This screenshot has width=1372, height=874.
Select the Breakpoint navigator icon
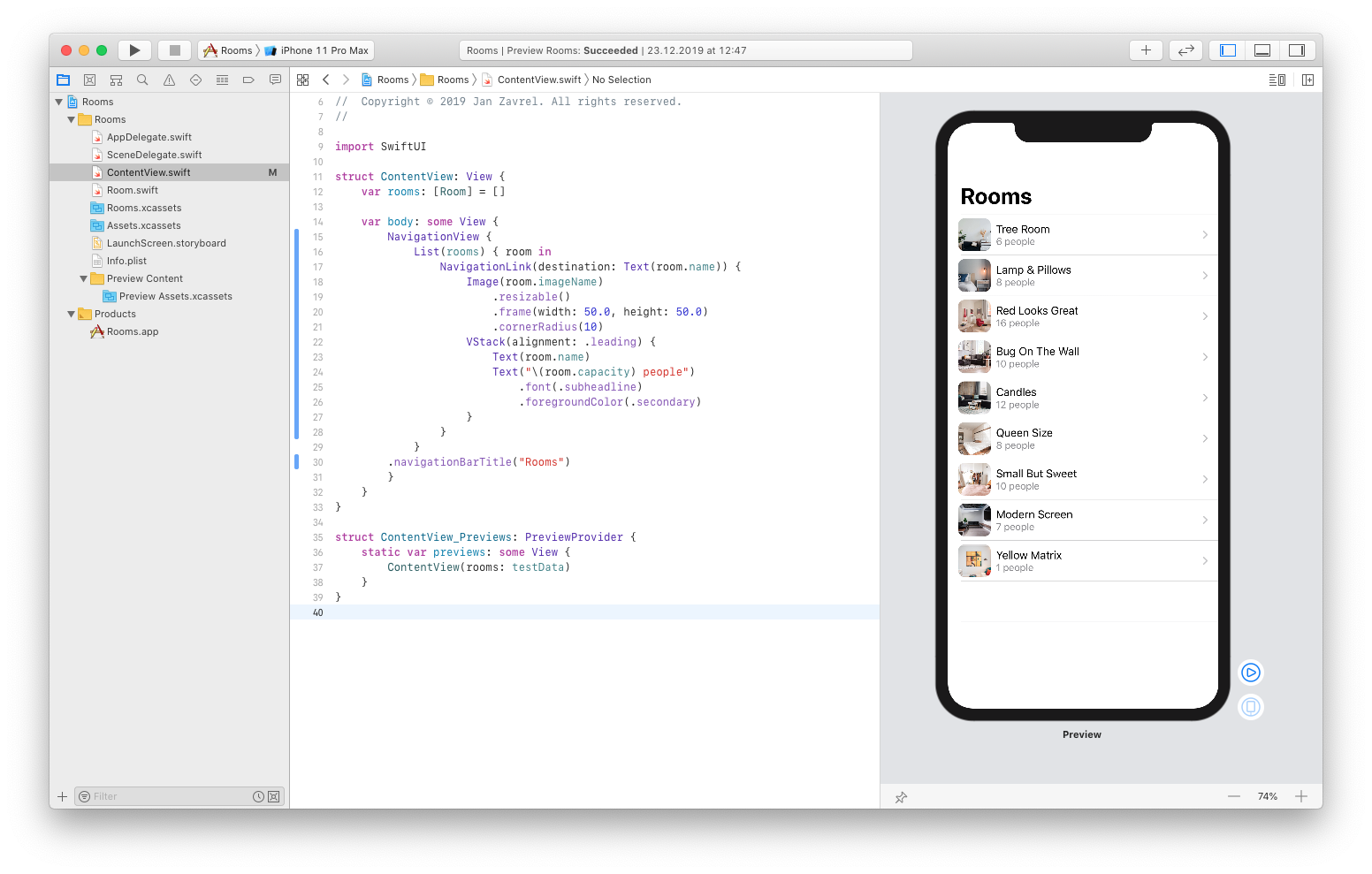point(248,80)
